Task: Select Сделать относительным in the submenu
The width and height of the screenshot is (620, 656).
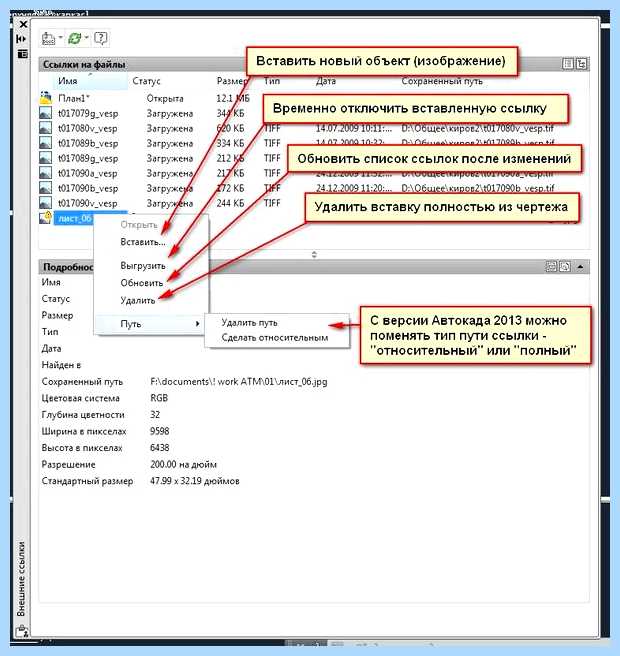Action: (275, 338)
